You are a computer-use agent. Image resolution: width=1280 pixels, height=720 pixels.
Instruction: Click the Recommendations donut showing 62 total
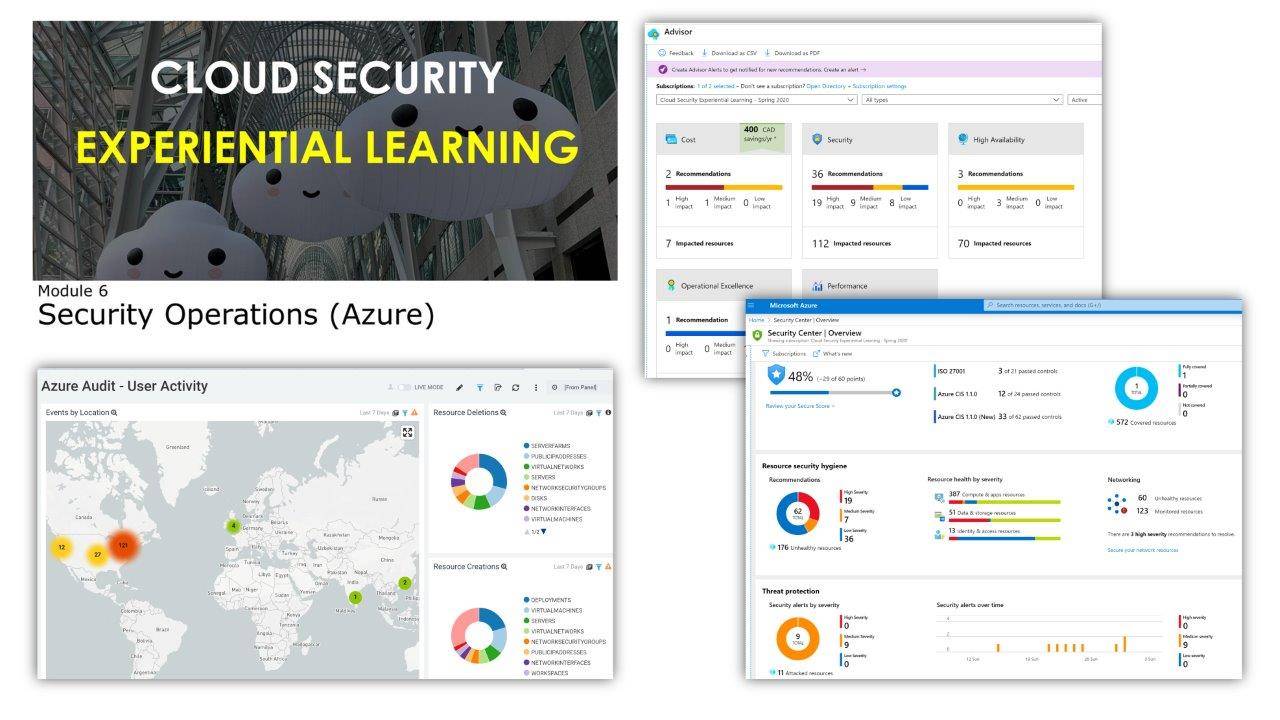[797, 513]
